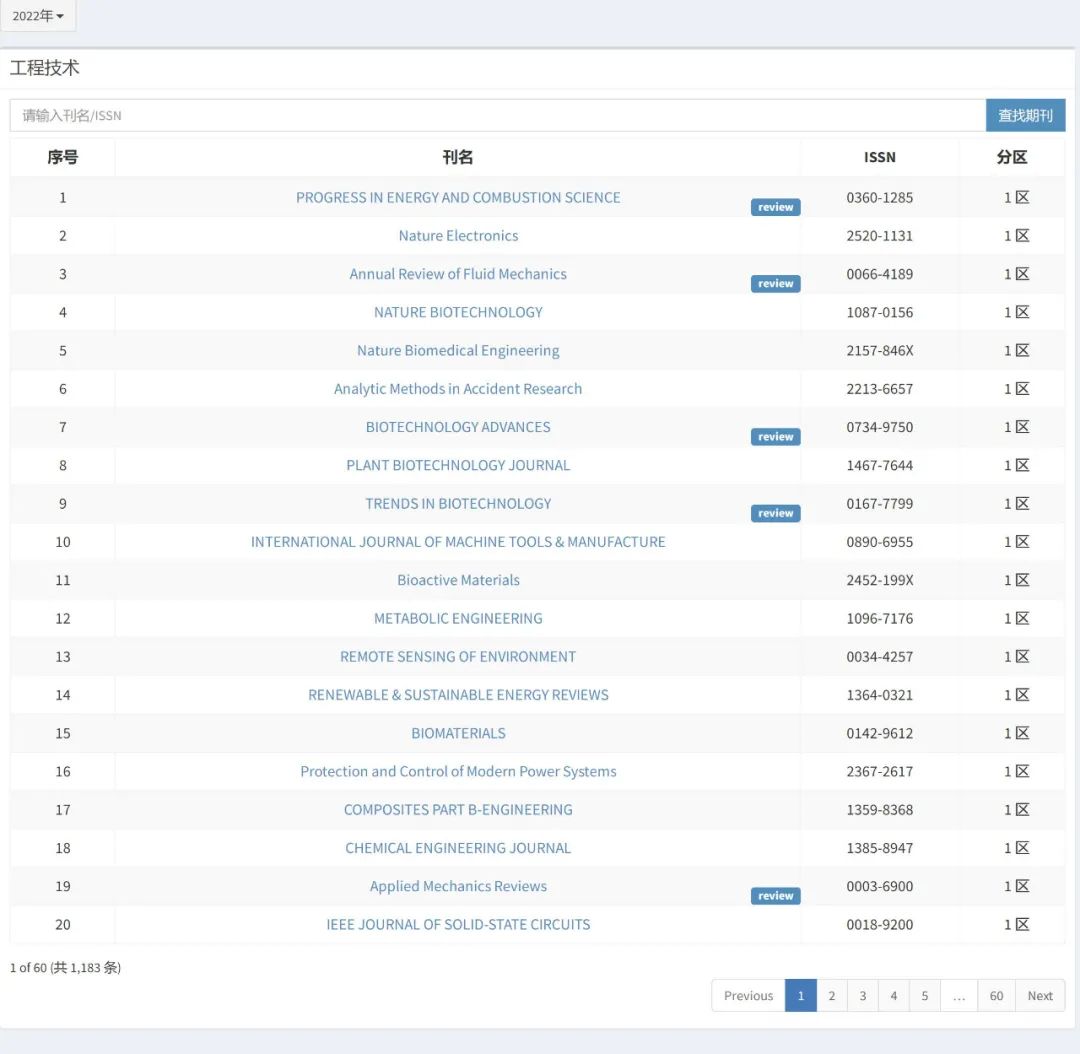
Task: Click the journal name/ISSN search field
Action: point(497,115)
